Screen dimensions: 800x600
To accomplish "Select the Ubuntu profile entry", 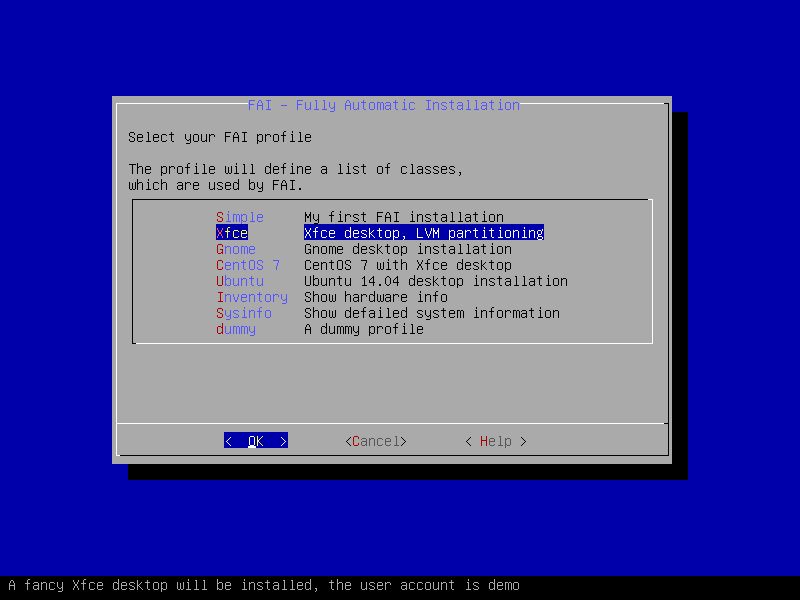I will tap(240, 281).
